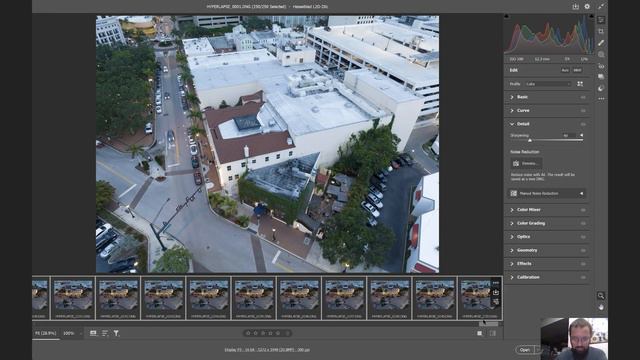Viewport: 640px width, 360px height.
Task: Toggle visibility eye for Geometry panel
Action: point(583,250)
